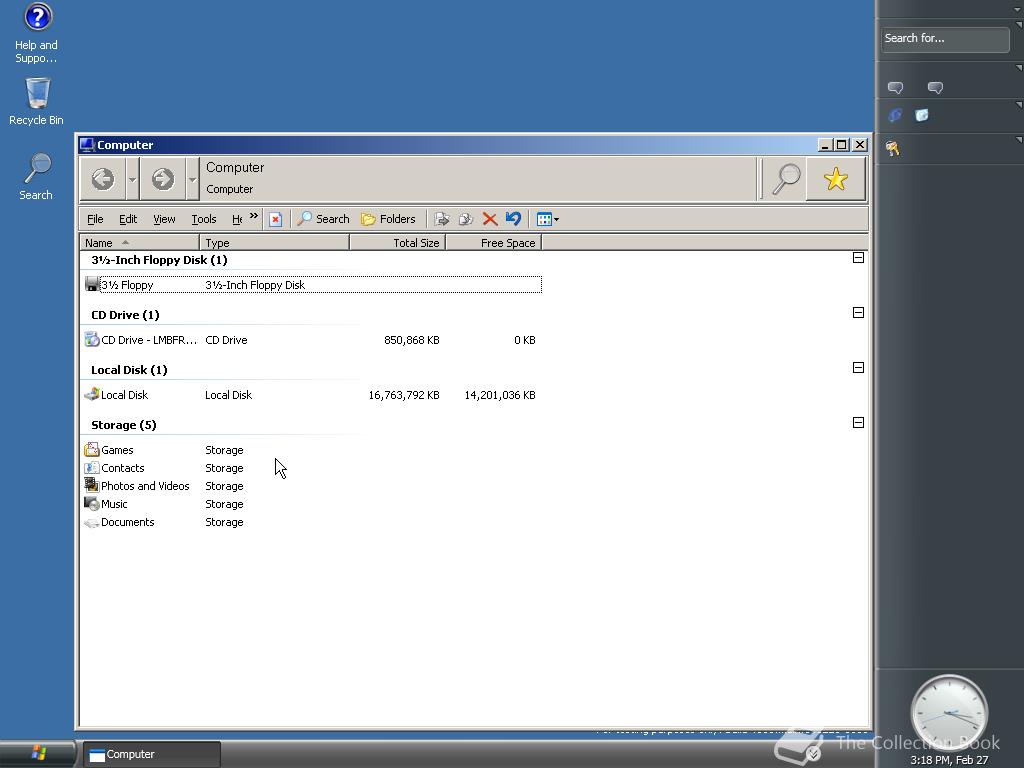Click the Computer taskbar button
Viewport: 1024px width, 768px height.
[x=152, y=754]
